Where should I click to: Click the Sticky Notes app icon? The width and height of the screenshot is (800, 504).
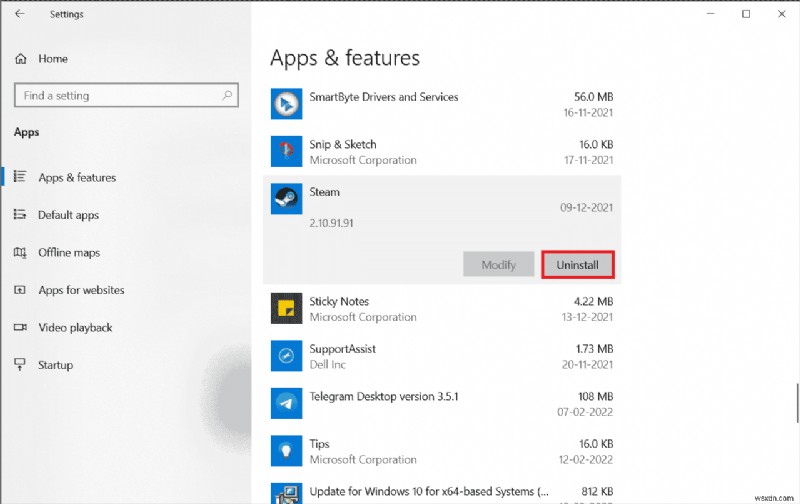(286, 308)
